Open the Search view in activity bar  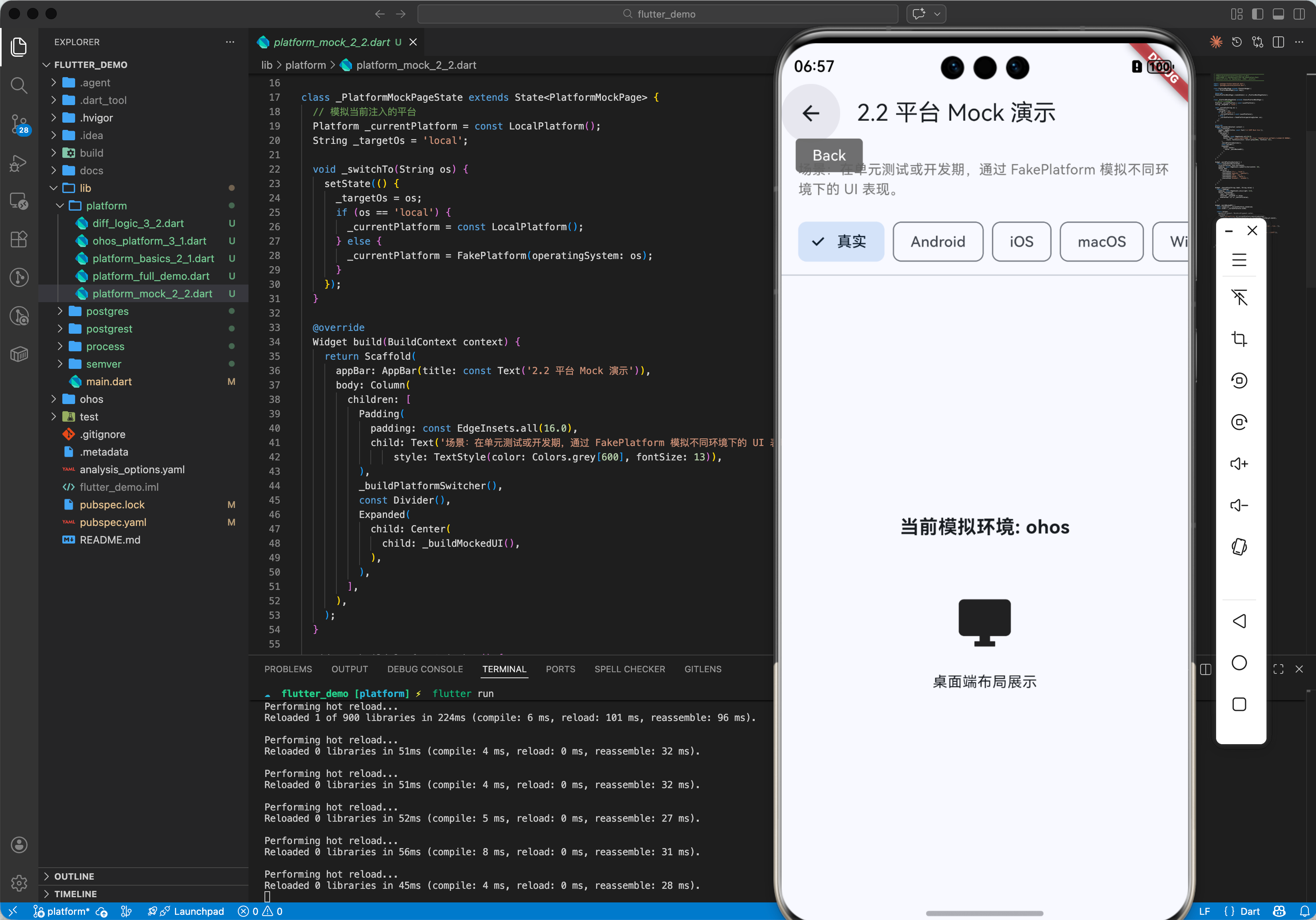tap(19, 86)
